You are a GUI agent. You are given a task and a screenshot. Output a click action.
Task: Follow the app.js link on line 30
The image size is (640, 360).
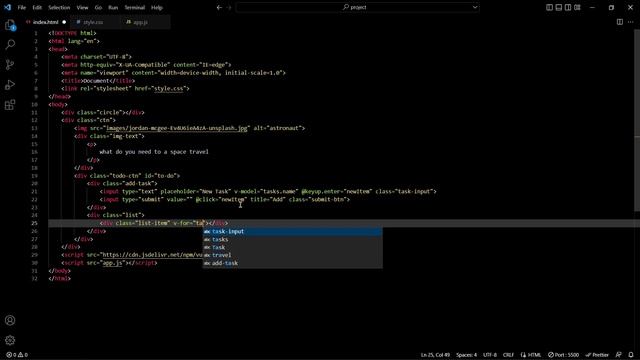click(x=112, y=263)
